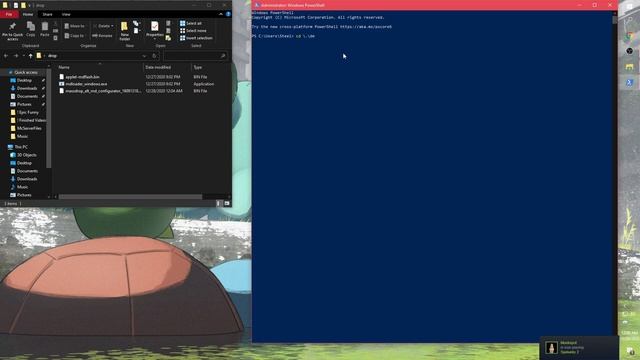Click File Explorer icon on taskbar

(x=629, y=67)
